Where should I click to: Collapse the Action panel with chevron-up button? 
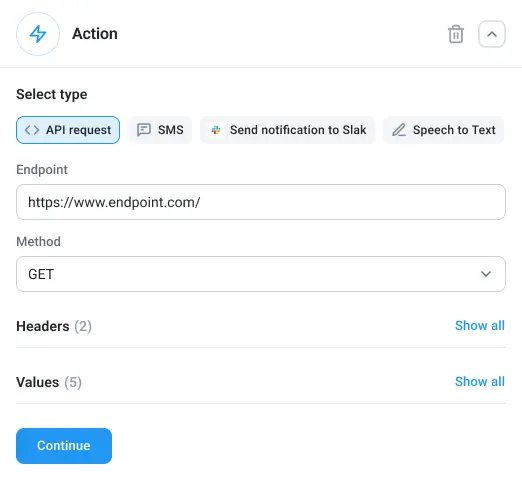point(492,34)
